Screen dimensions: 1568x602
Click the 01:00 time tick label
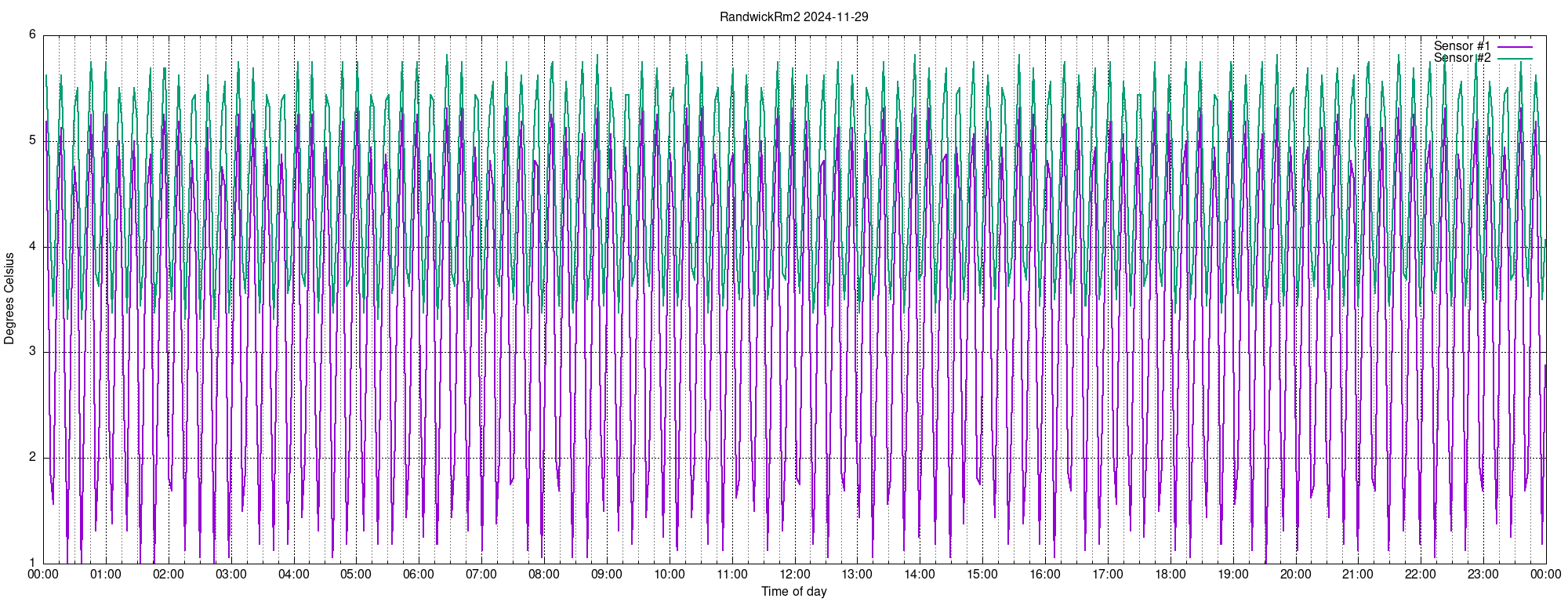[x=106, y=574]
